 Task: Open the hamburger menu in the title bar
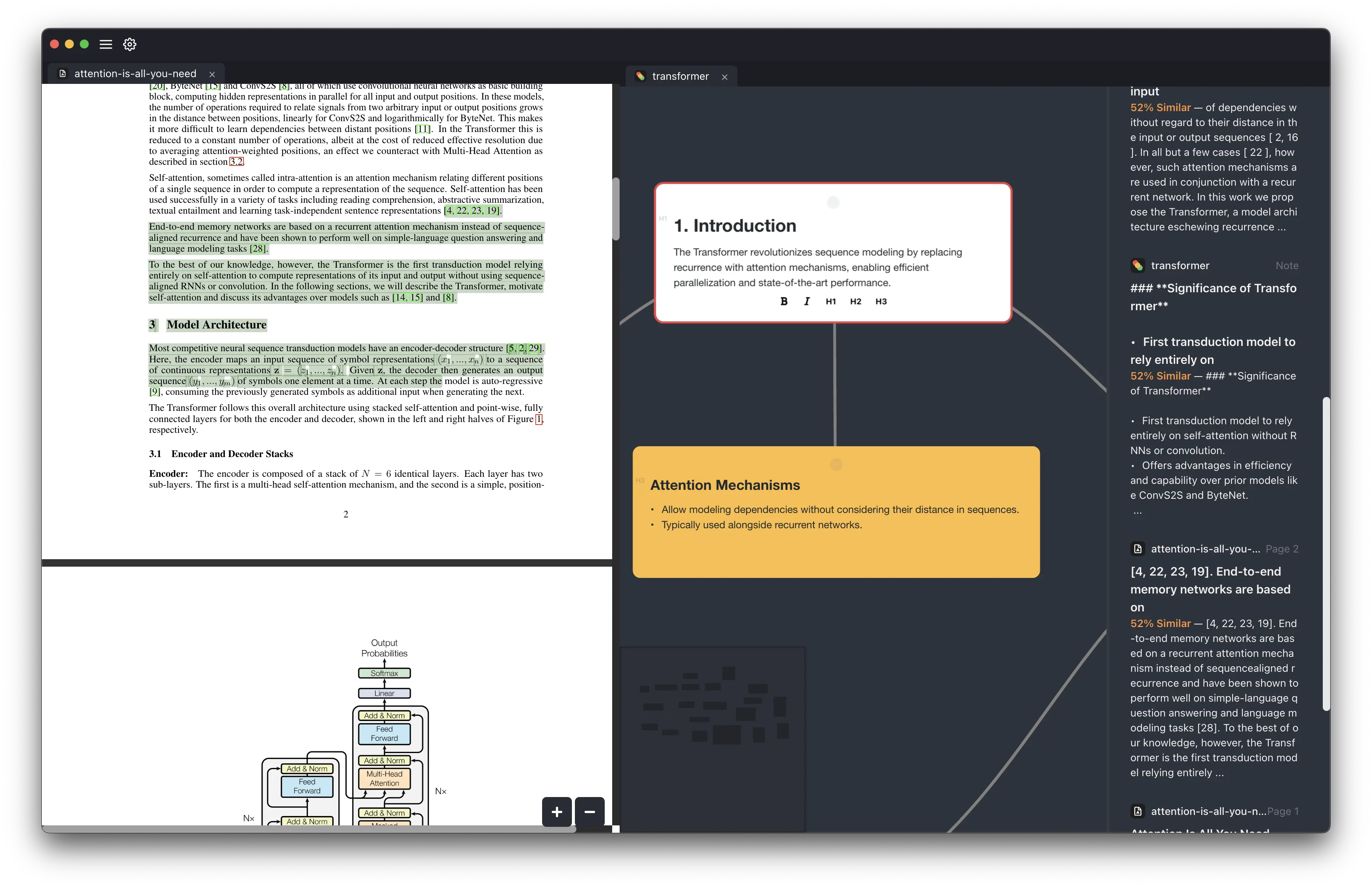106,44
